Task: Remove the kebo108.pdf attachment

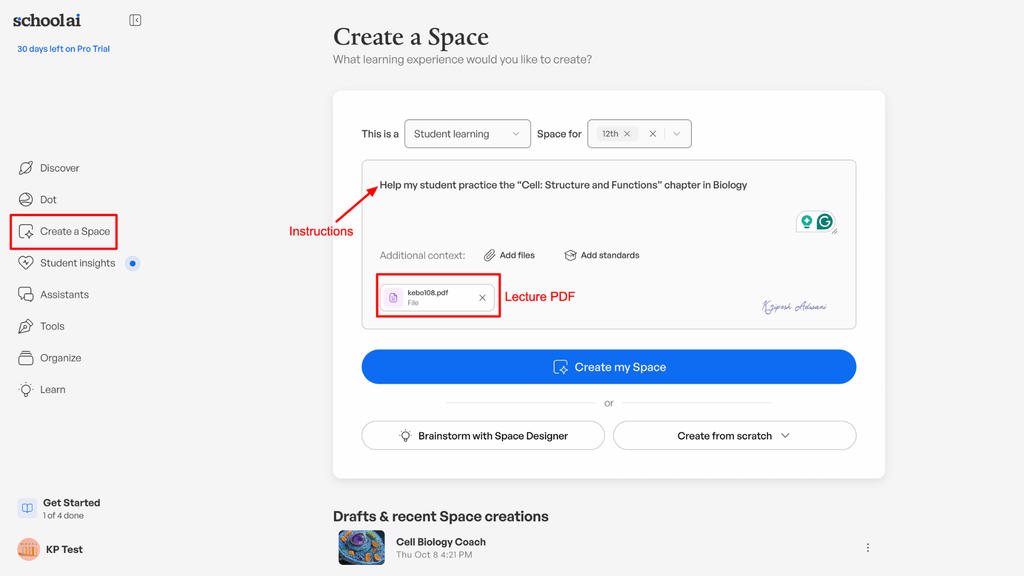Action: [x=482, y=298]
